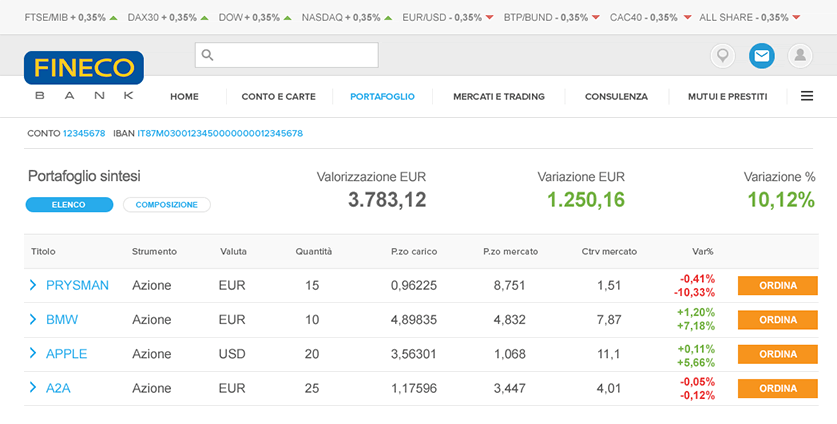
Task: Click ORDINA for BMW
Action: 778,320
